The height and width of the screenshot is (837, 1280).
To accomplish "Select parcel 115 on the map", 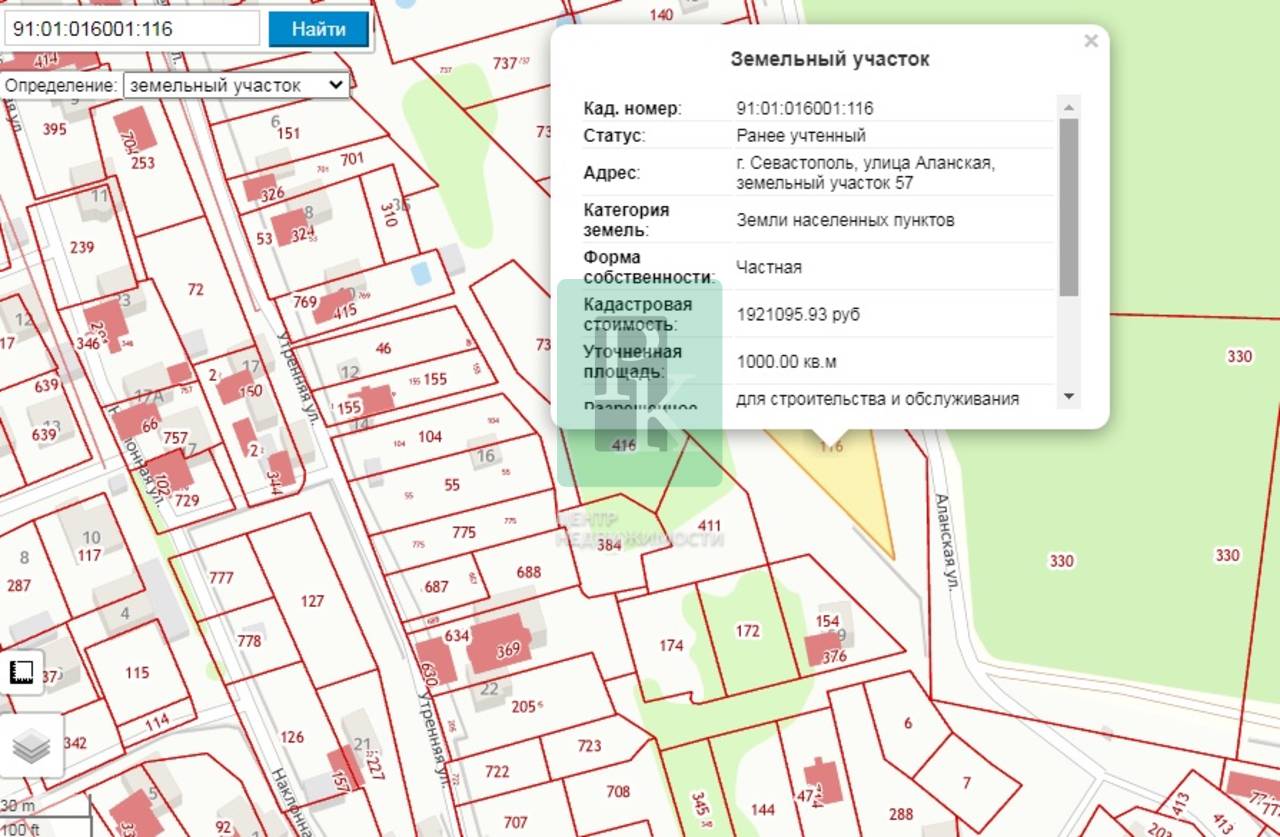I will pyautogui.click(x=137, y=673).
